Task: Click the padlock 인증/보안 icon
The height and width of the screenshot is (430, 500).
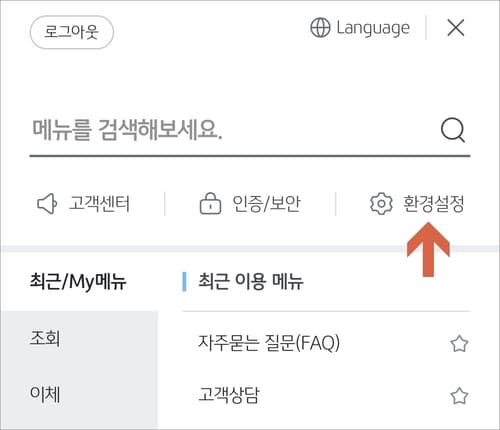Action: click(x=210, y=203)
